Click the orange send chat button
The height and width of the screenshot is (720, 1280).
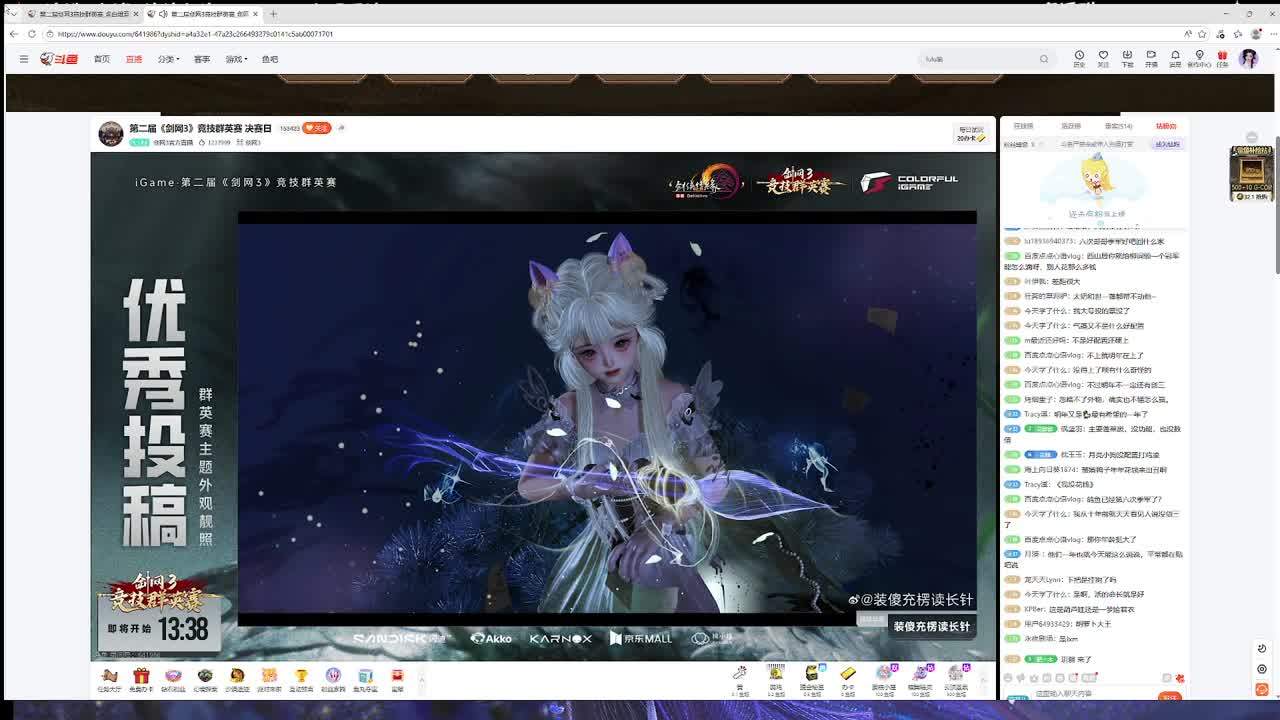click(1168, 696)
